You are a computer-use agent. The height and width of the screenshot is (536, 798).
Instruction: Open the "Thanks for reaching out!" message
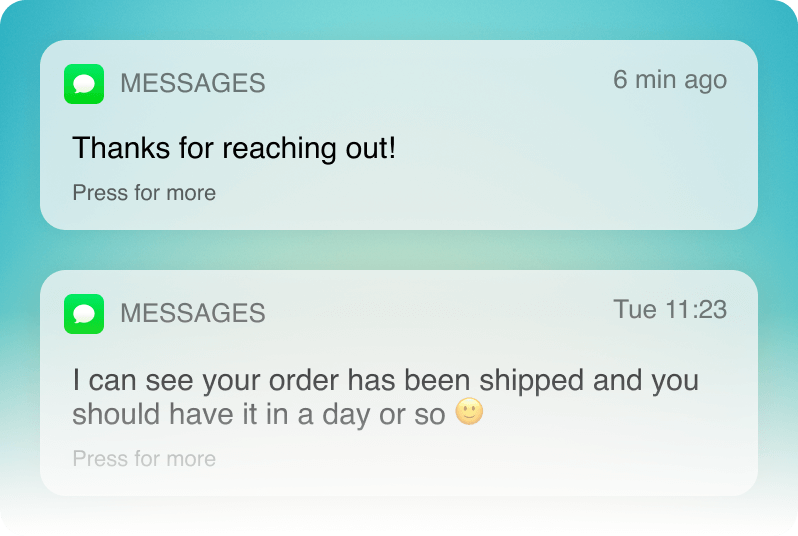234,149
